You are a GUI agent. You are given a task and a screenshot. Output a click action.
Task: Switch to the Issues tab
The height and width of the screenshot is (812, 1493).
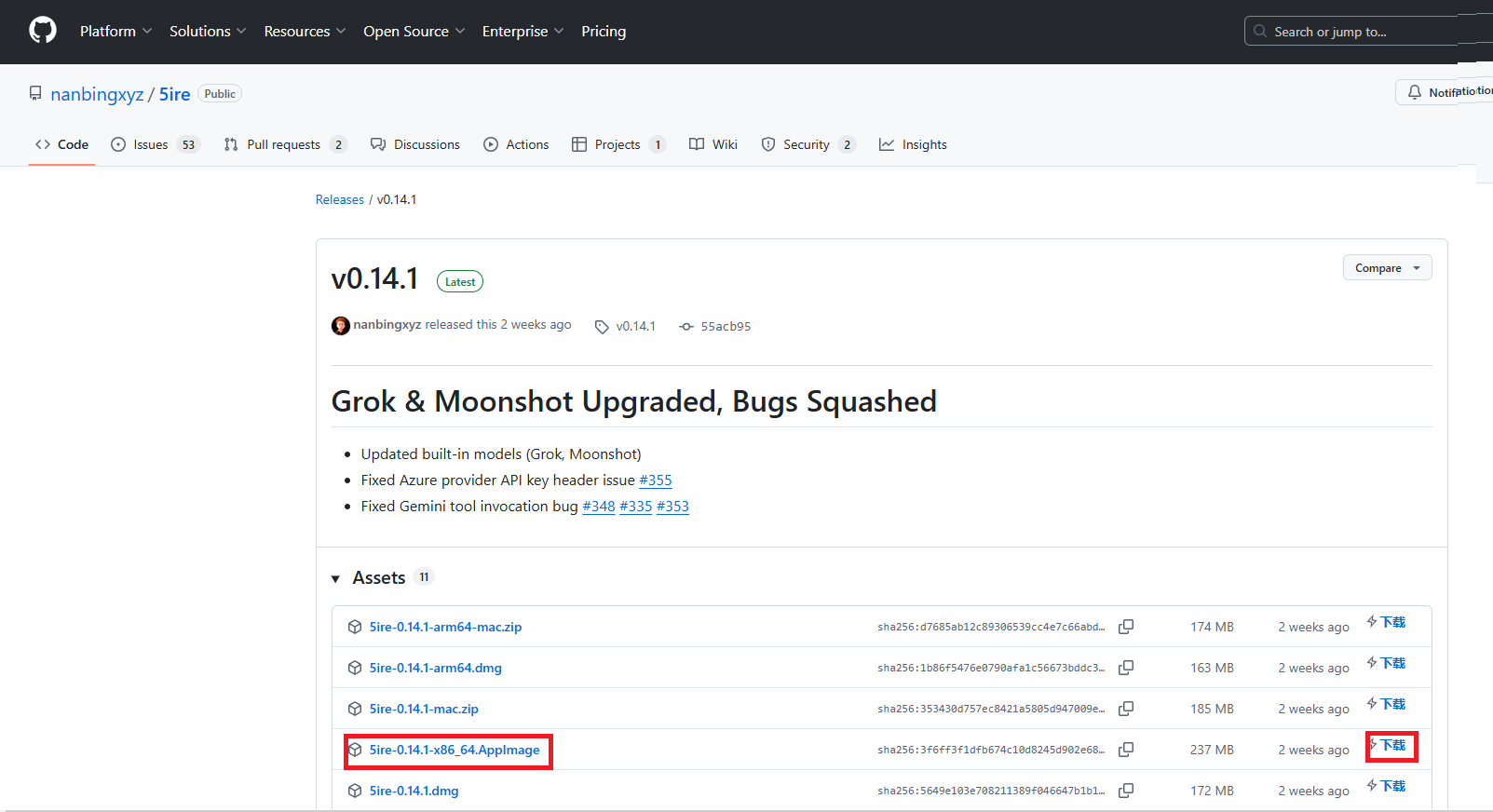[x=150, y=144]
